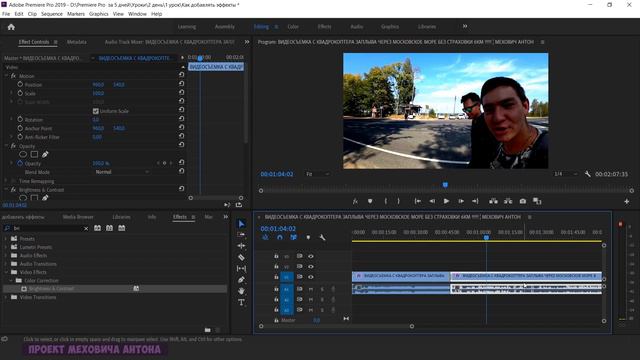
Task: Toggle the Motion effect fx switch
Action: pyautogui.click(x=13, y=76)
